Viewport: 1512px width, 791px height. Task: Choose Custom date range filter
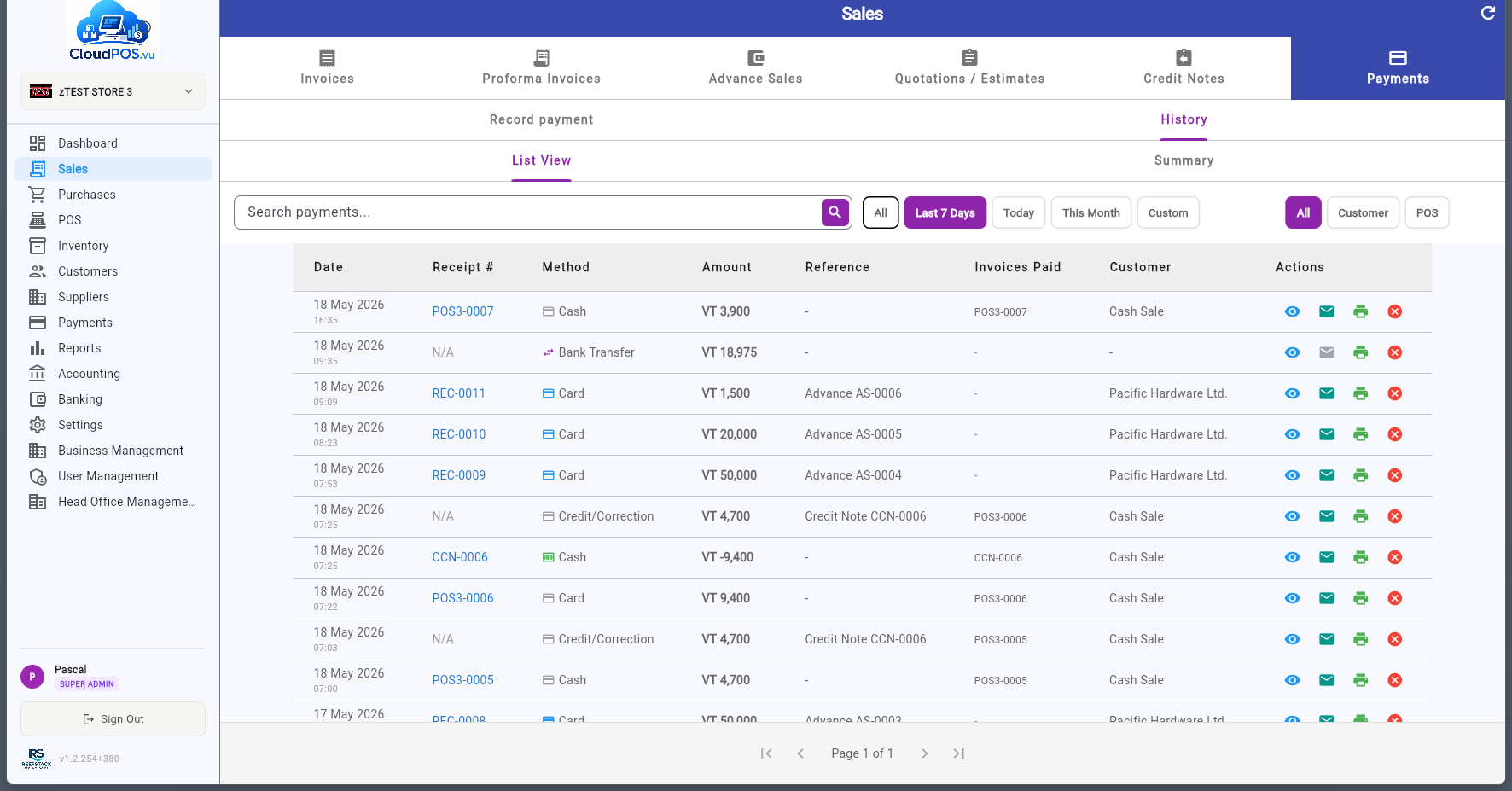(x=1168, y=212)
